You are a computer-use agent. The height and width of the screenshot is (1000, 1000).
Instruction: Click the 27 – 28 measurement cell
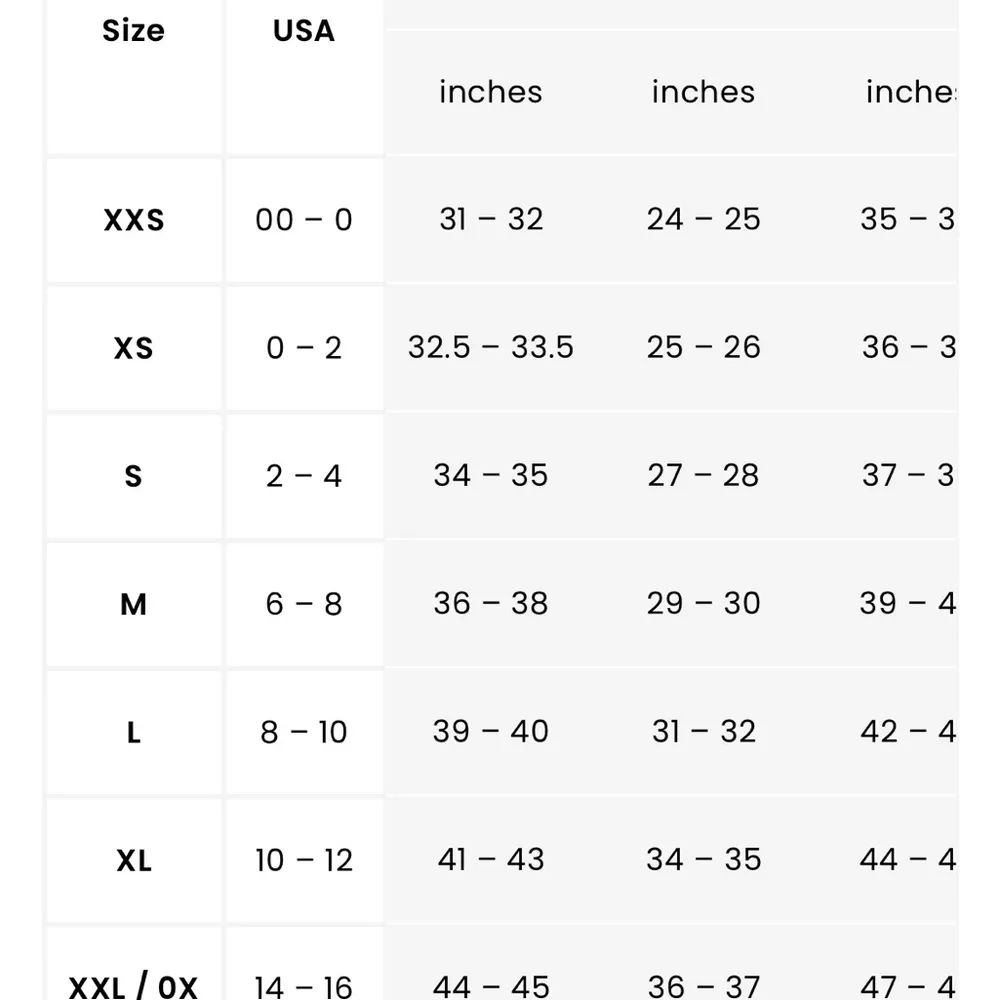(x=703, y=476)
